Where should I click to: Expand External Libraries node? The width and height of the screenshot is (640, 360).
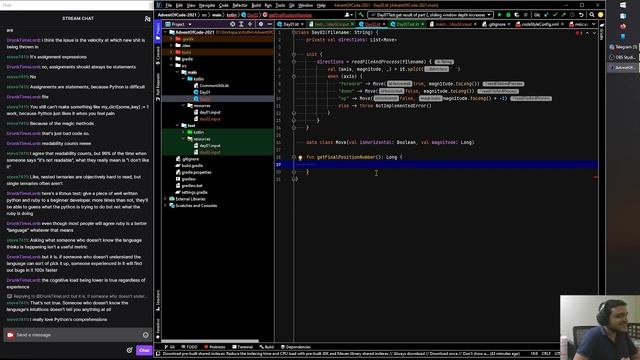[x=166, y=199]
